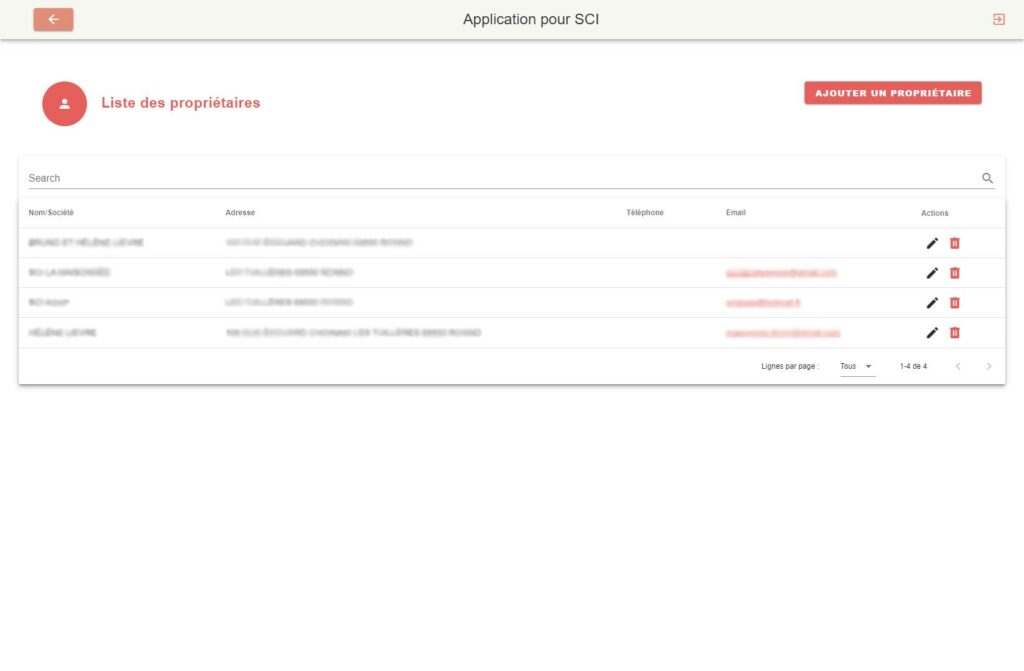
Task: Click Ajouter un propriétaire button
Action: coord(892,93)
